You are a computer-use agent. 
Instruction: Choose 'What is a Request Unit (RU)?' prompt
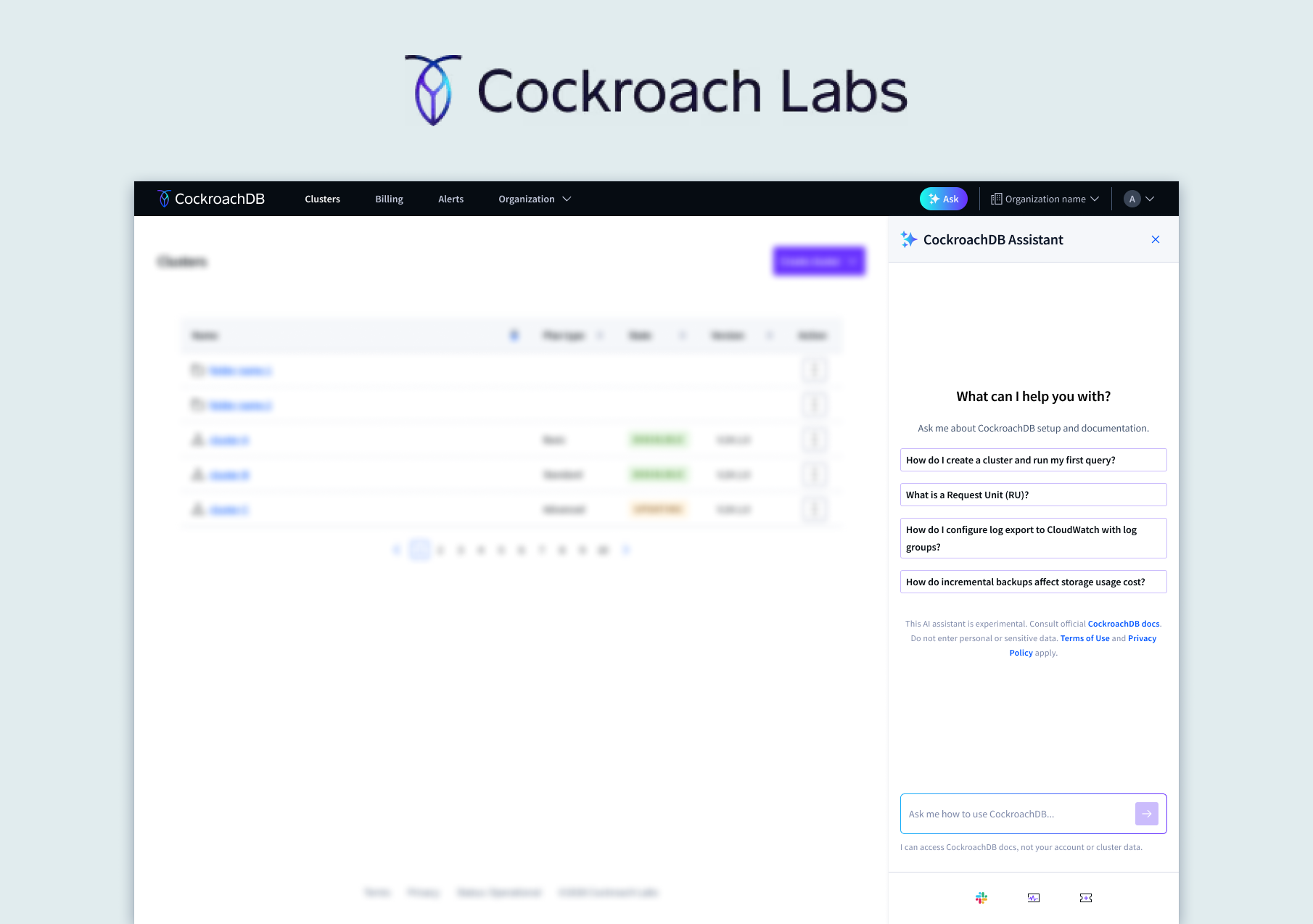(x=1033, y=495)
